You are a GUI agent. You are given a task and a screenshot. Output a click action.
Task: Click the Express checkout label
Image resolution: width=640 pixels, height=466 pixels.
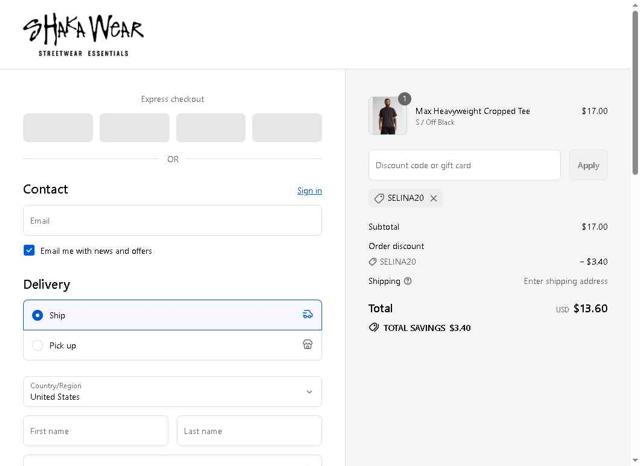(172, 99)
